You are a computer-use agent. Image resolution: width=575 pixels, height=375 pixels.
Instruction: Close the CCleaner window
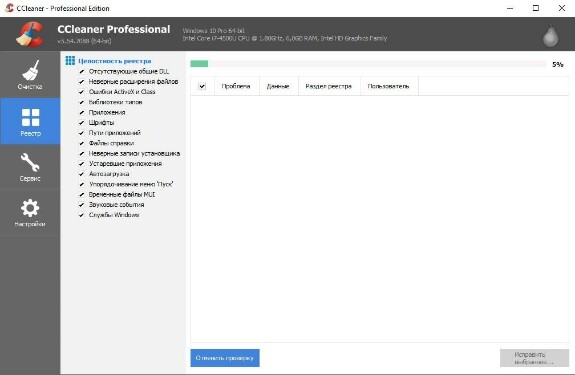(562, 8)
